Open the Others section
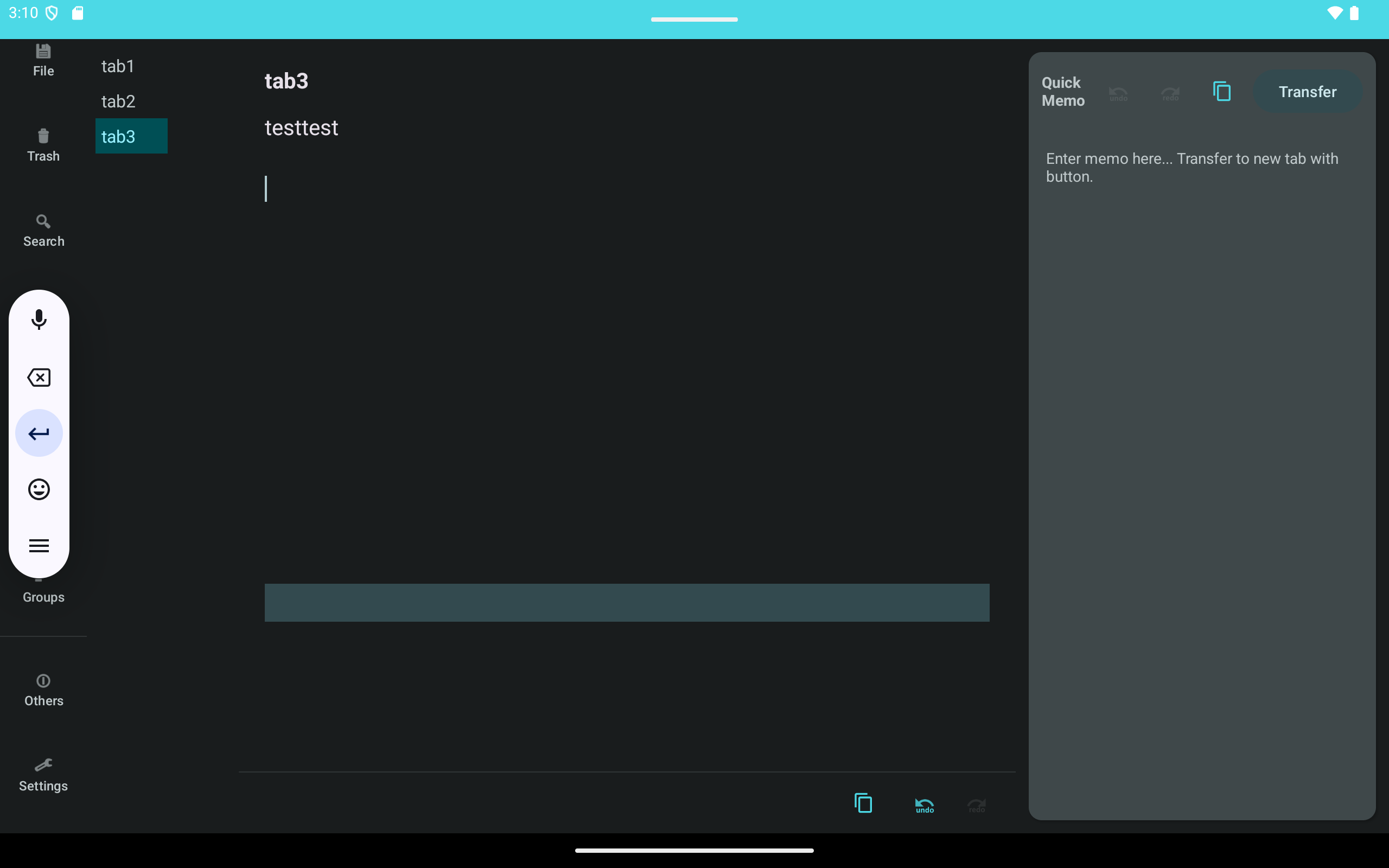The width and height of the screenshot is (1389, 868). pos(43,690)
